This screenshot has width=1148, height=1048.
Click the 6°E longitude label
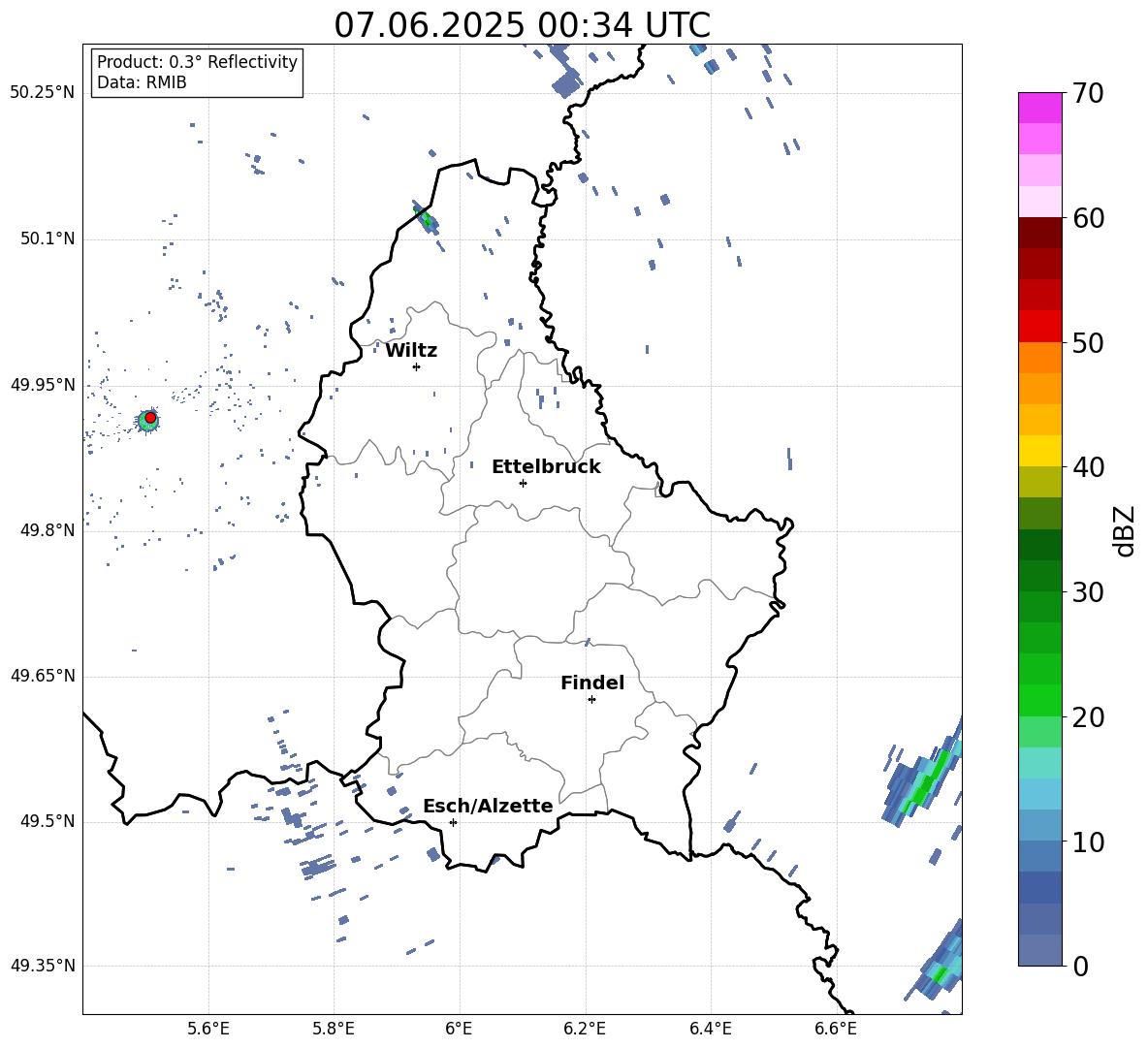pyautogui.click(x=459, y=1029)
